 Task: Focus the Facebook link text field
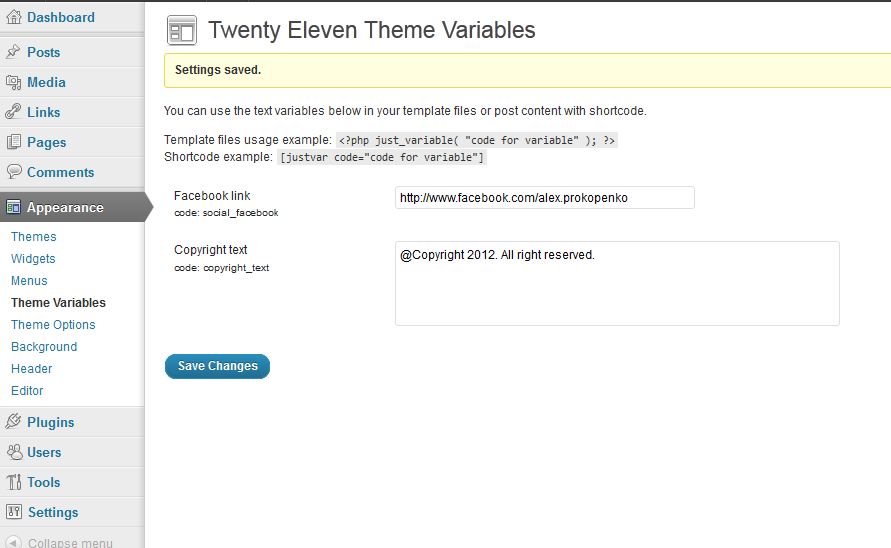(544, 198)
